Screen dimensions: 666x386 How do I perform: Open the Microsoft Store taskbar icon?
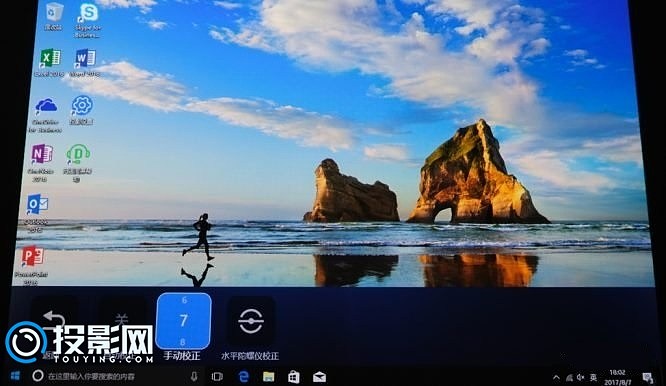coord(293,376)
